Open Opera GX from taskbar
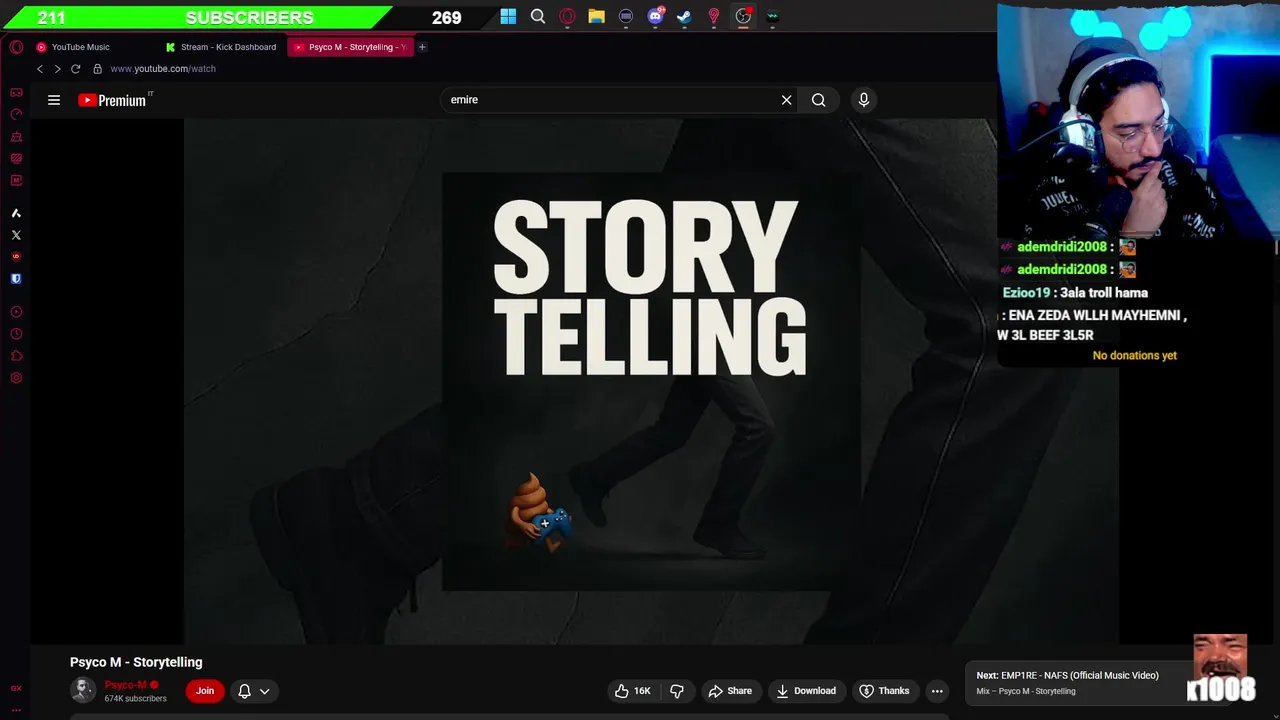Image resolution: width=1280 pixels, height=720 pixels. coord(567,16)
